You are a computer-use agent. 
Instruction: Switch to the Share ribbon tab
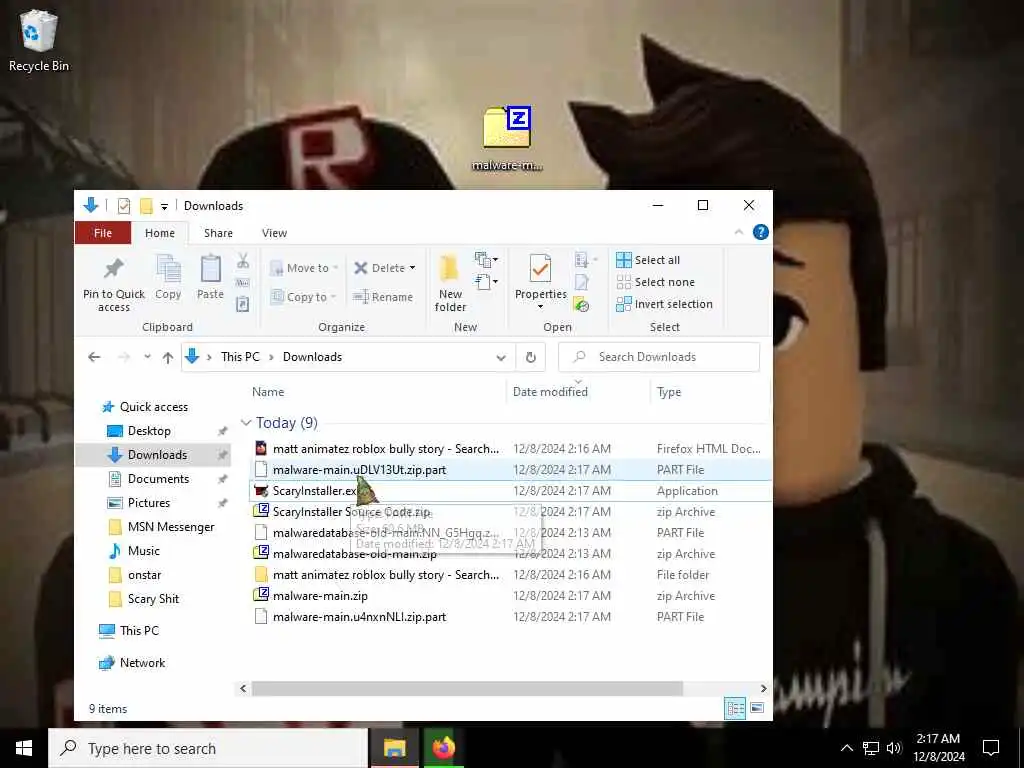218,233
